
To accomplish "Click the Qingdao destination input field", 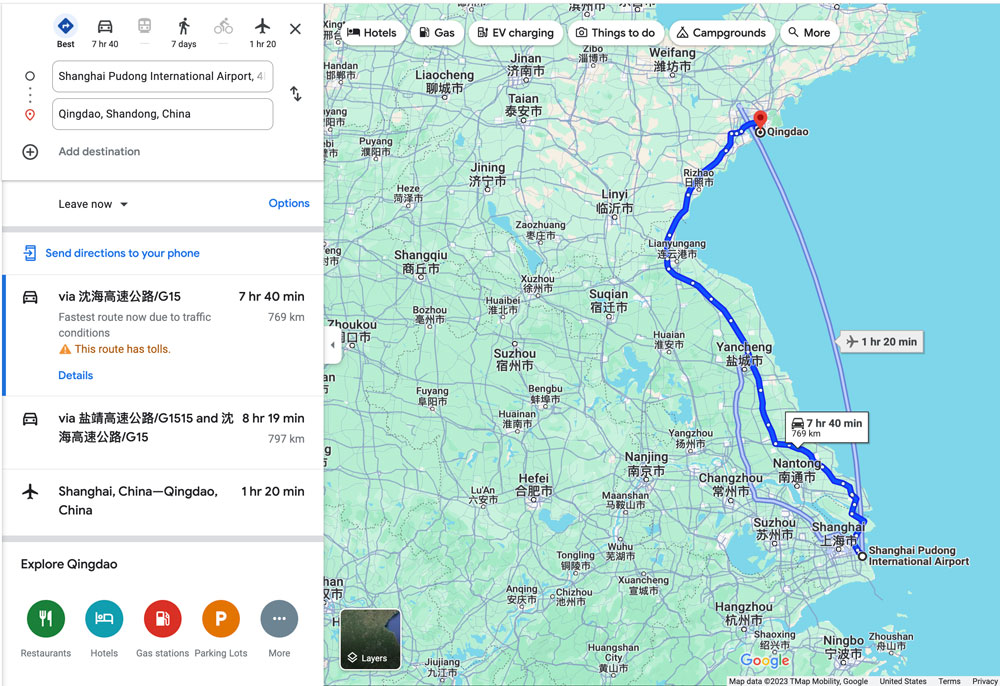I will (x=163, y=114).
